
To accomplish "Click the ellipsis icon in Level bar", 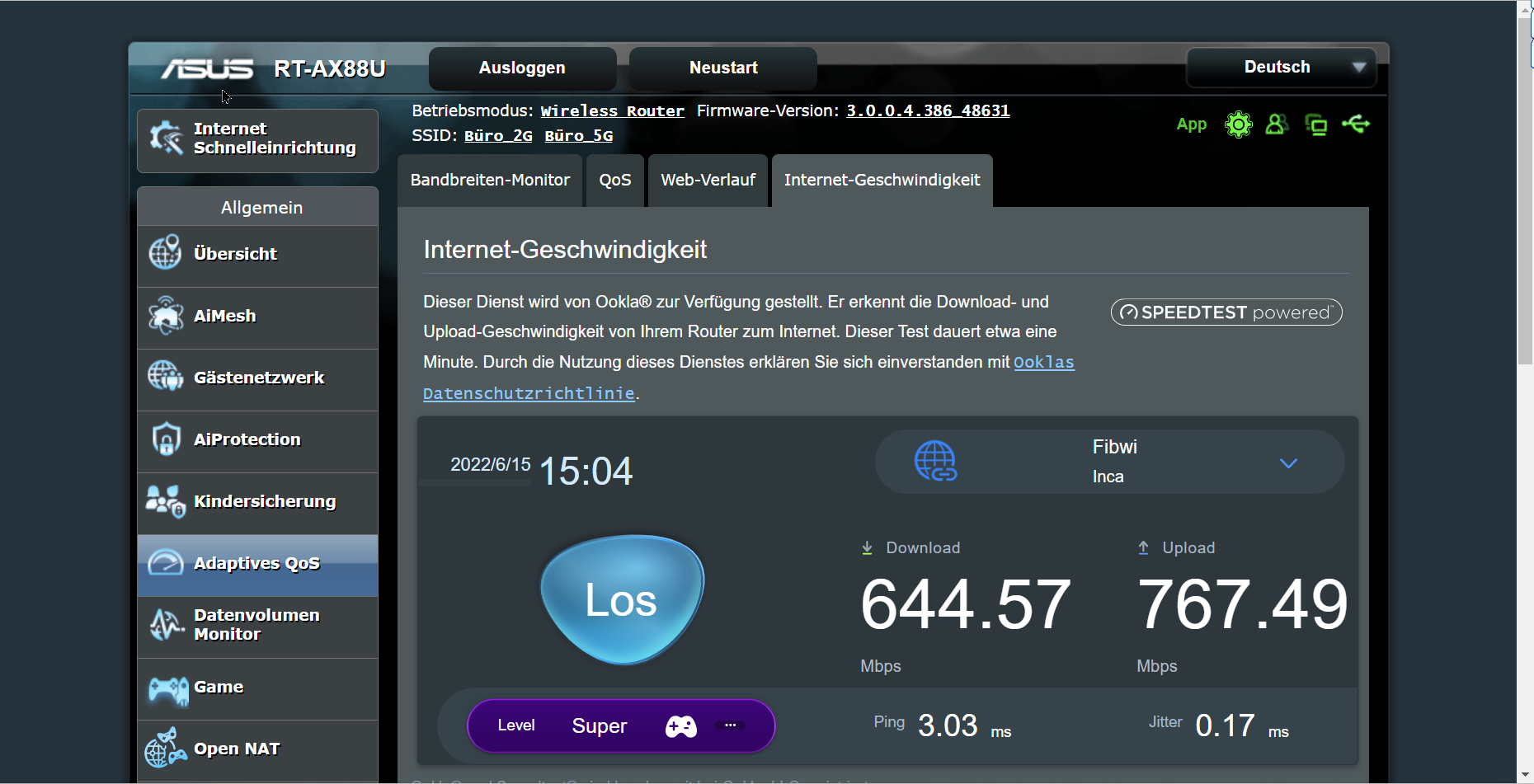I will pos(730,725).
